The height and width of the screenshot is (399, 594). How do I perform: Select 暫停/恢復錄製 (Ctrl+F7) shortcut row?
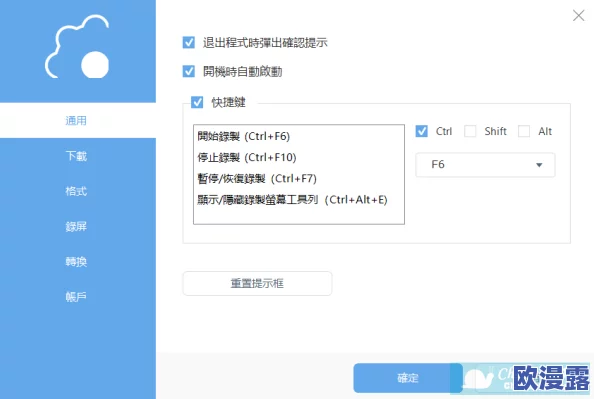click(299, 178)
